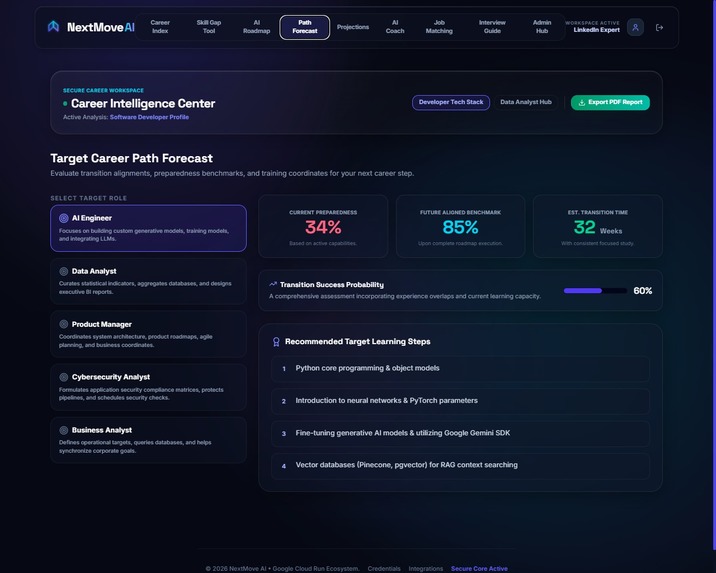Go to the Job Matching tab

coord(439,27)
